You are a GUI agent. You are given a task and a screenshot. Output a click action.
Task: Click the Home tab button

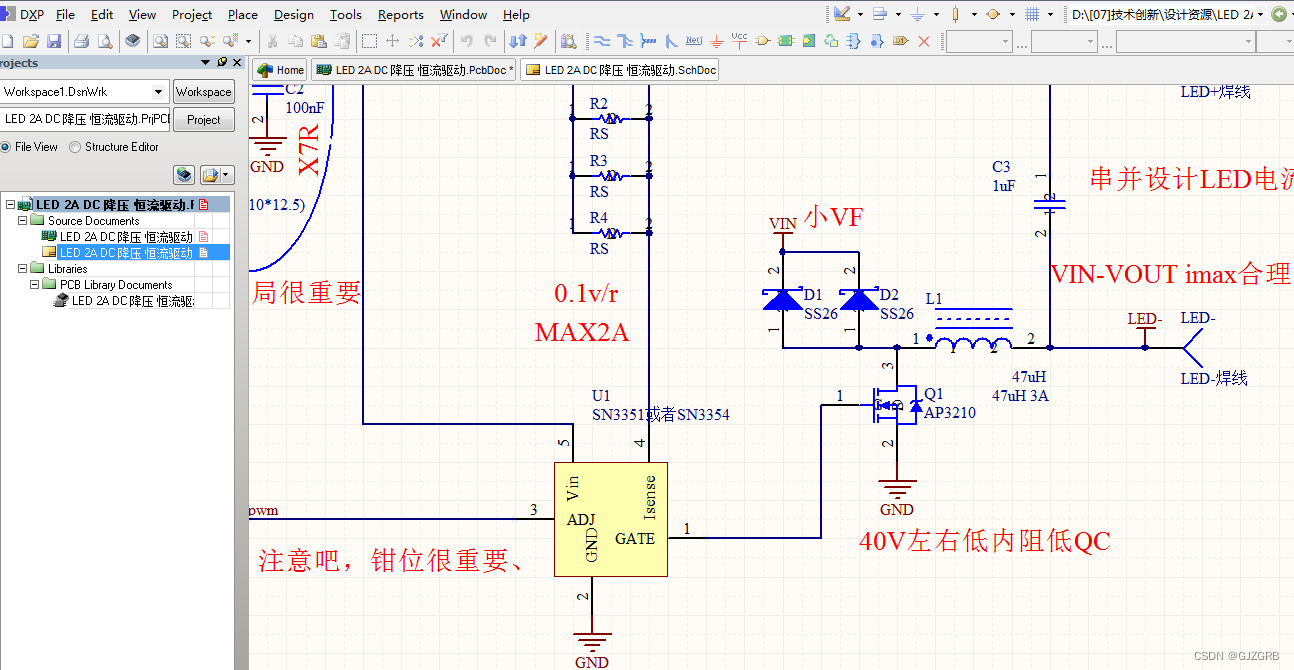click(x=280, y=70)
